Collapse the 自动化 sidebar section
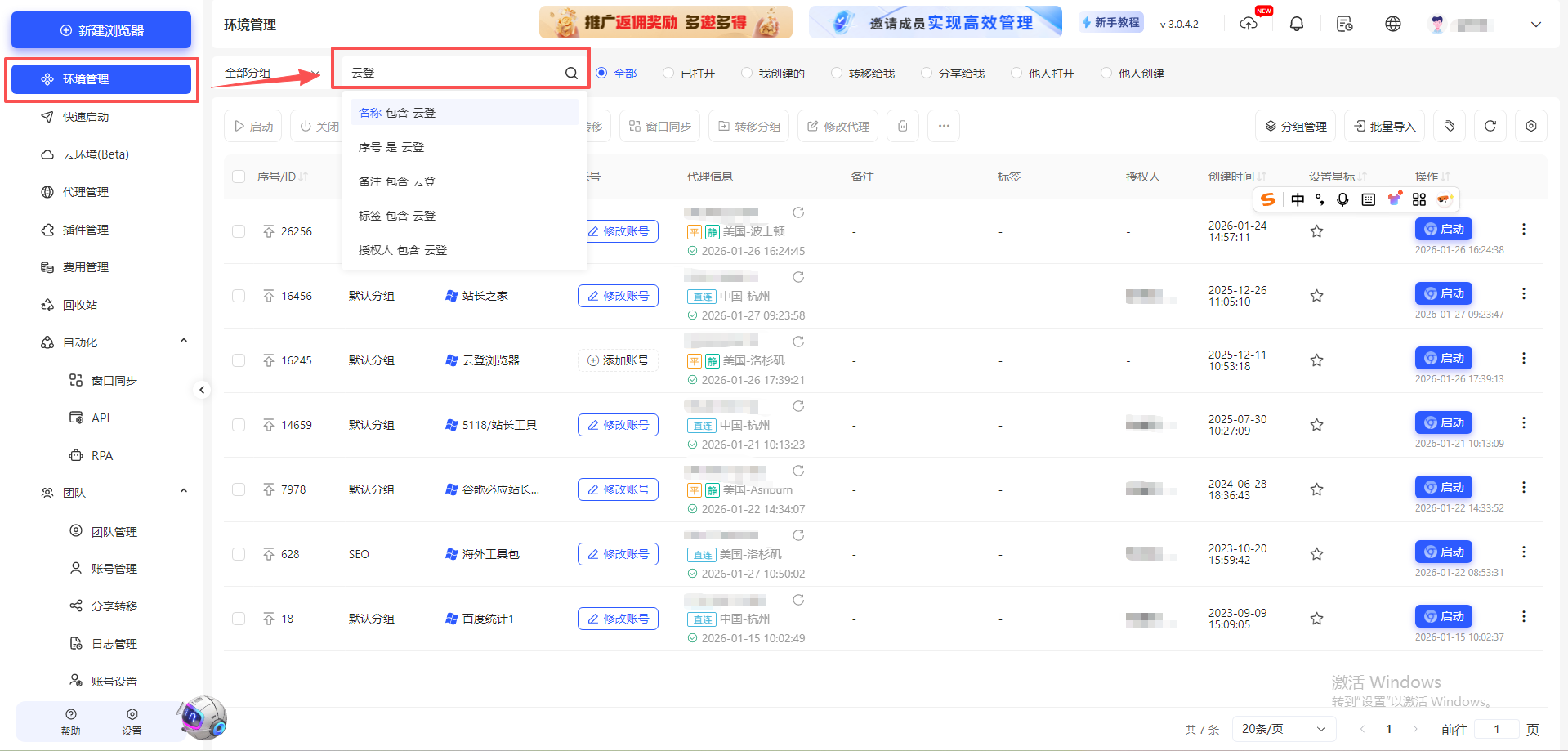Viewport: 1568px width, 751px height. click(x=183, y=341)
